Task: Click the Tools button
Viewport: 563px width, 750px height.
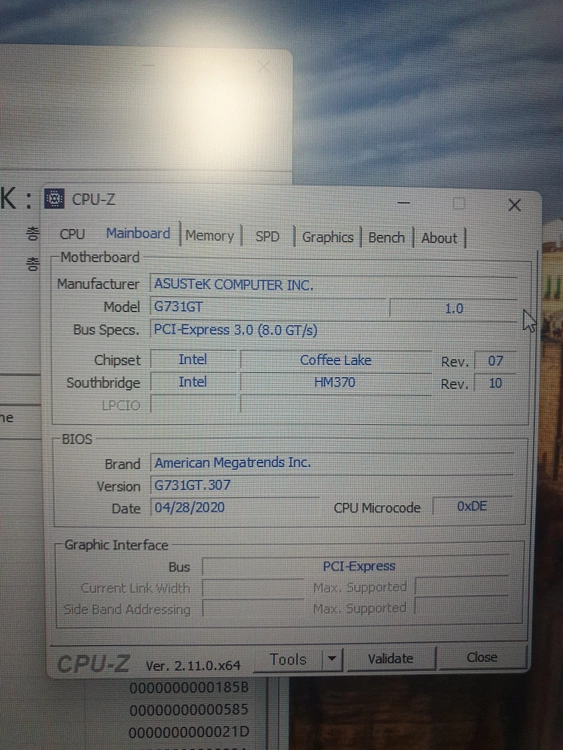Action: coord(288,660)
